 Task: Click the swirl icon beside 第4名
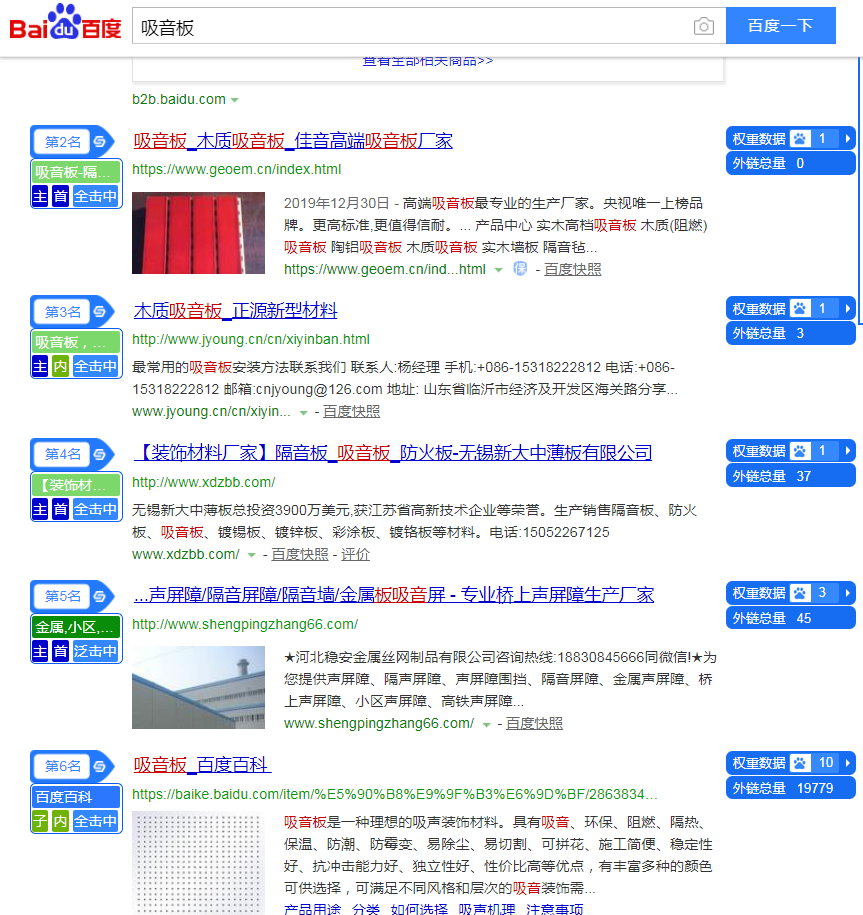coord(100,454)
